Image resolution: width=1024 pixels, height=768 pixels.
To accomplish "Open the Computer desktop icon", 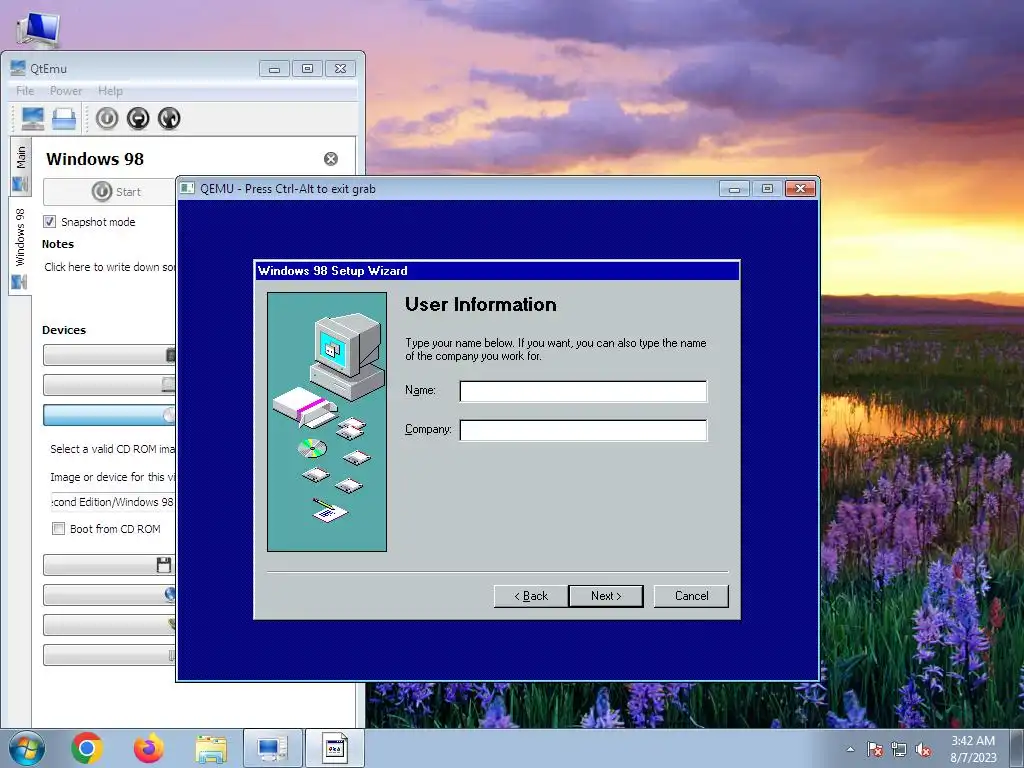I will tap(38, 29).
